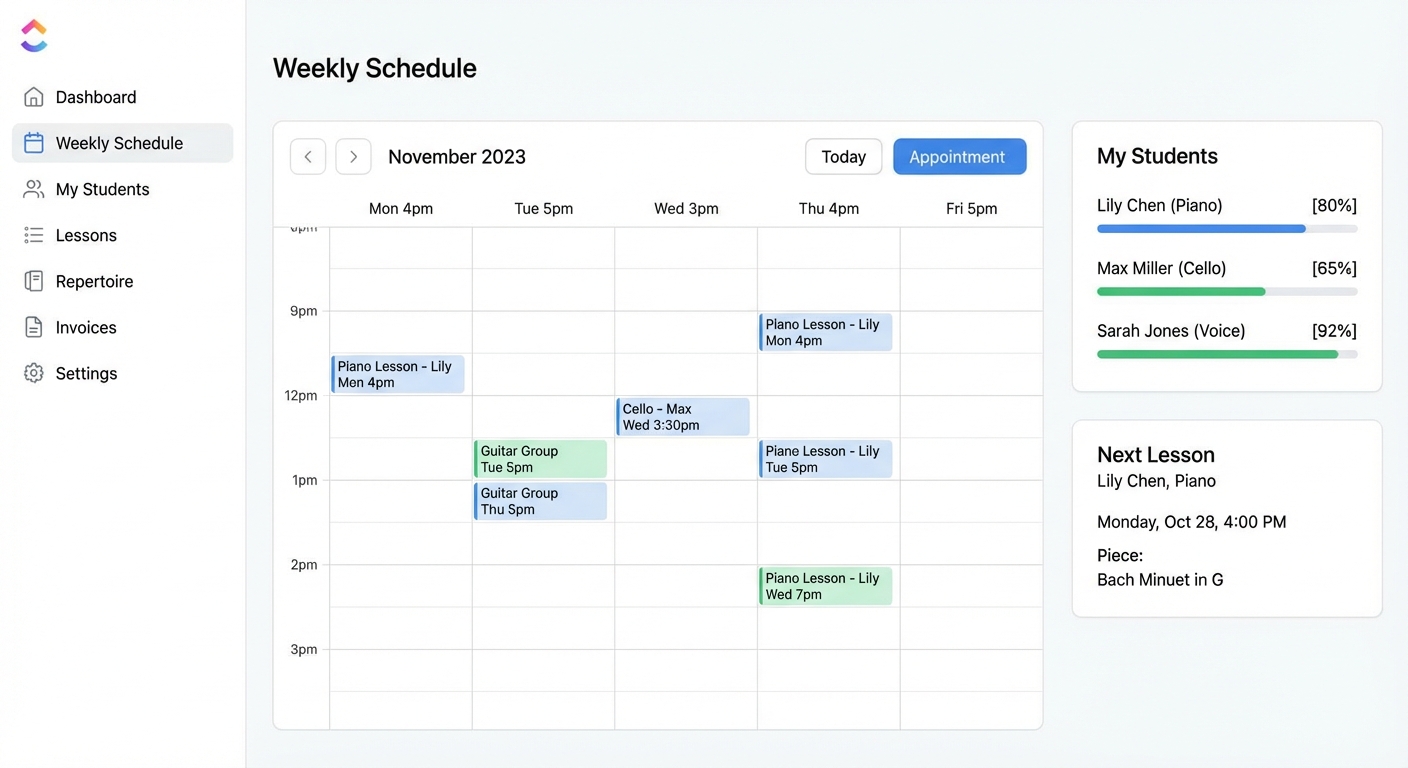The width and height of the screenshot is (1408, 768).
Task: Open the Cello - Max Wed 3:30pm event
Action: 683,417
